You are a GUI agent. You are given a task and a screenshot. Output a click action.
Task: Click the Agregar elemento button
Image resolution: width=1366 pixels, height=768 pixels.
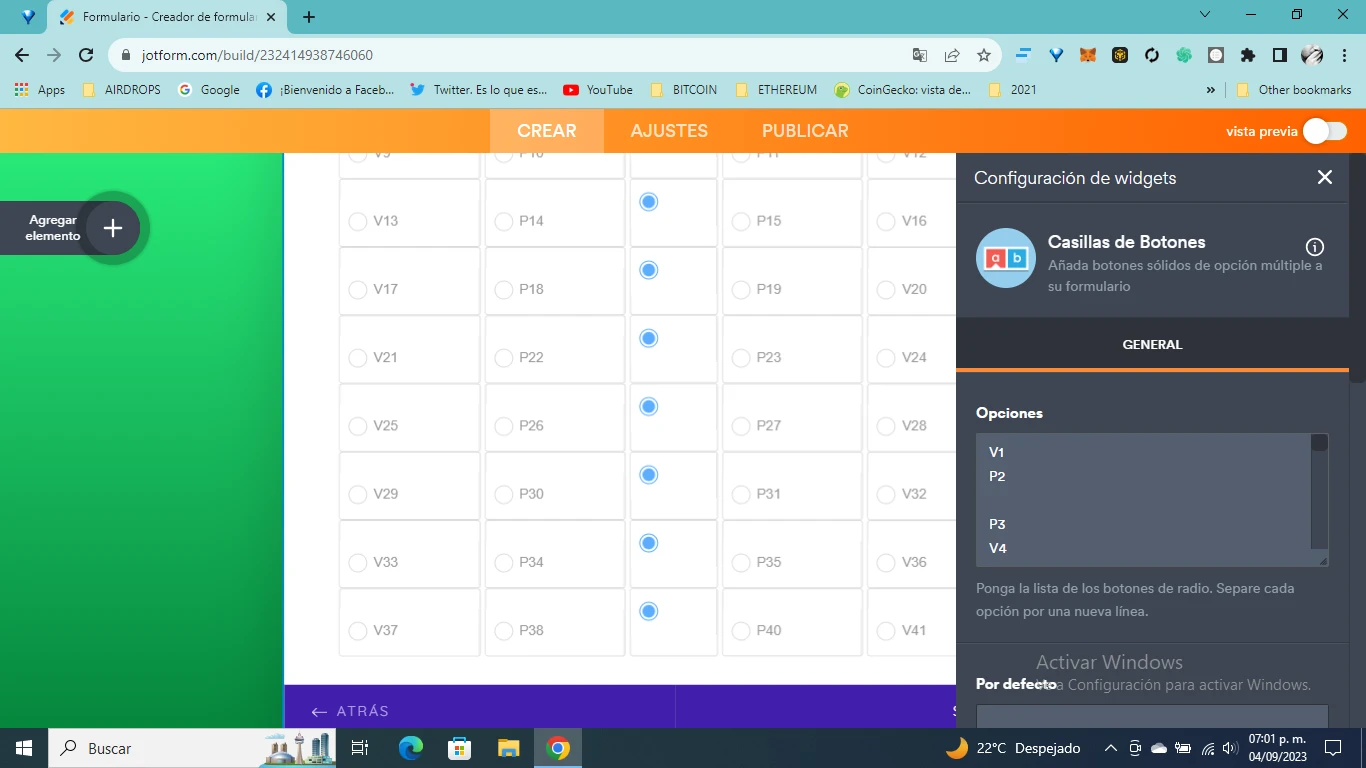click(x=112, y=227)
